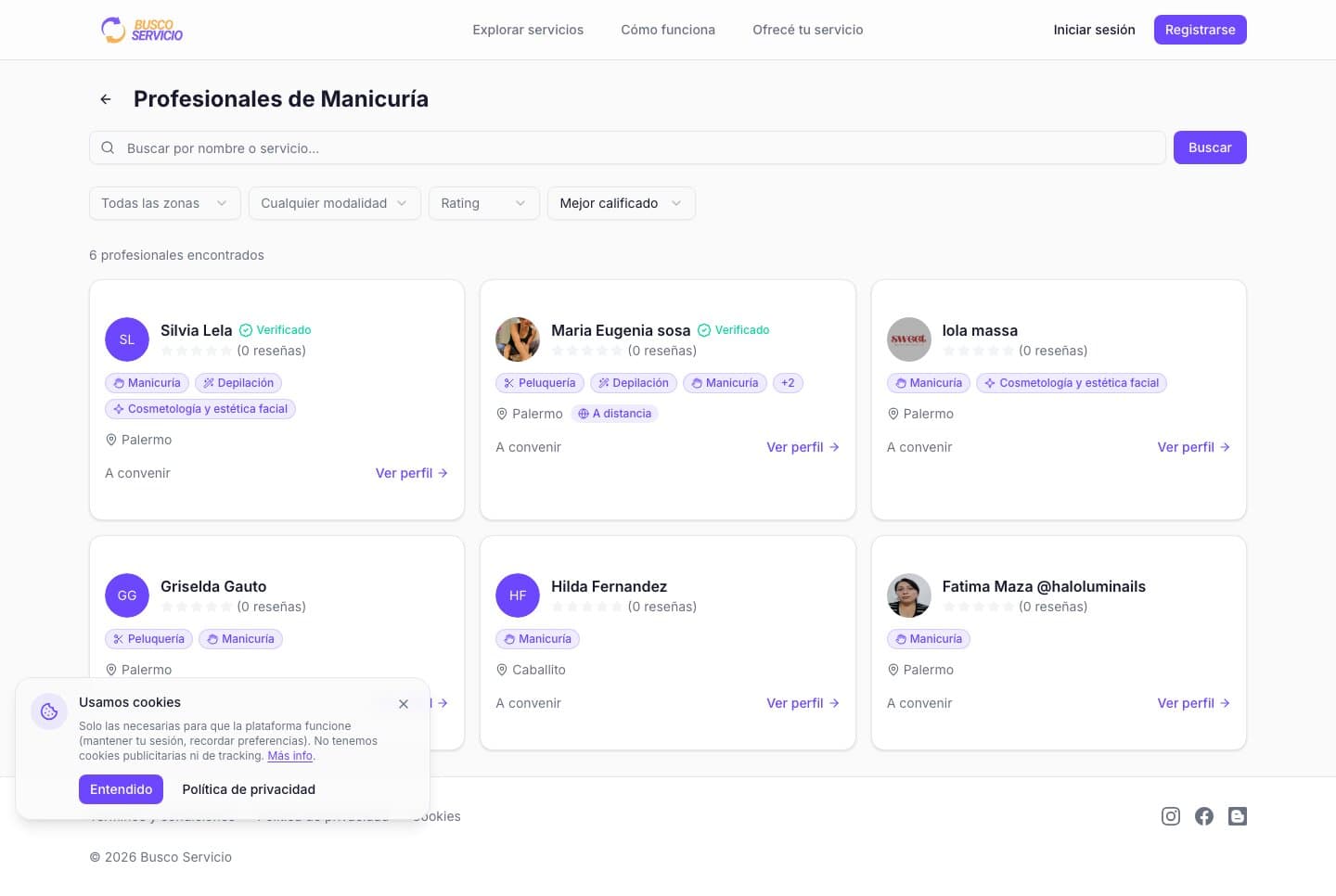Open Explorar servicios in the navigation
The width and height of the screenshot is (1336, 896).
tap(528, 30)
